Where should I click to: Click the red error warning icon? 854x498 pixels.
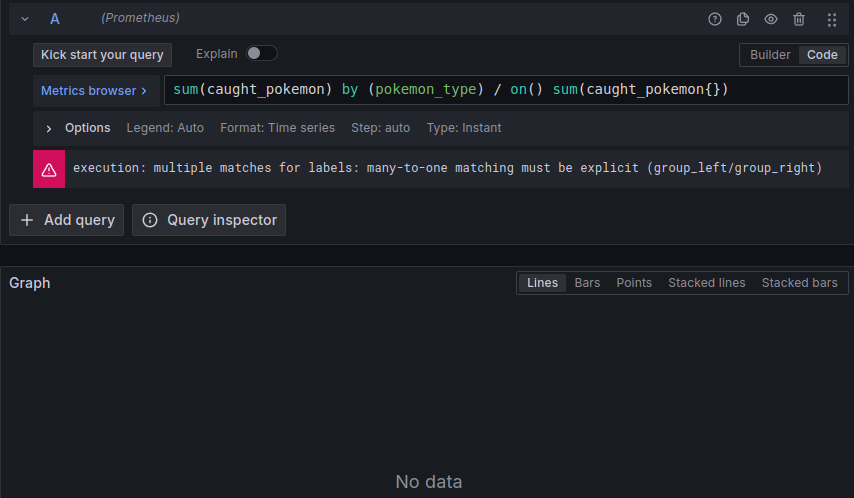(49, 169)
